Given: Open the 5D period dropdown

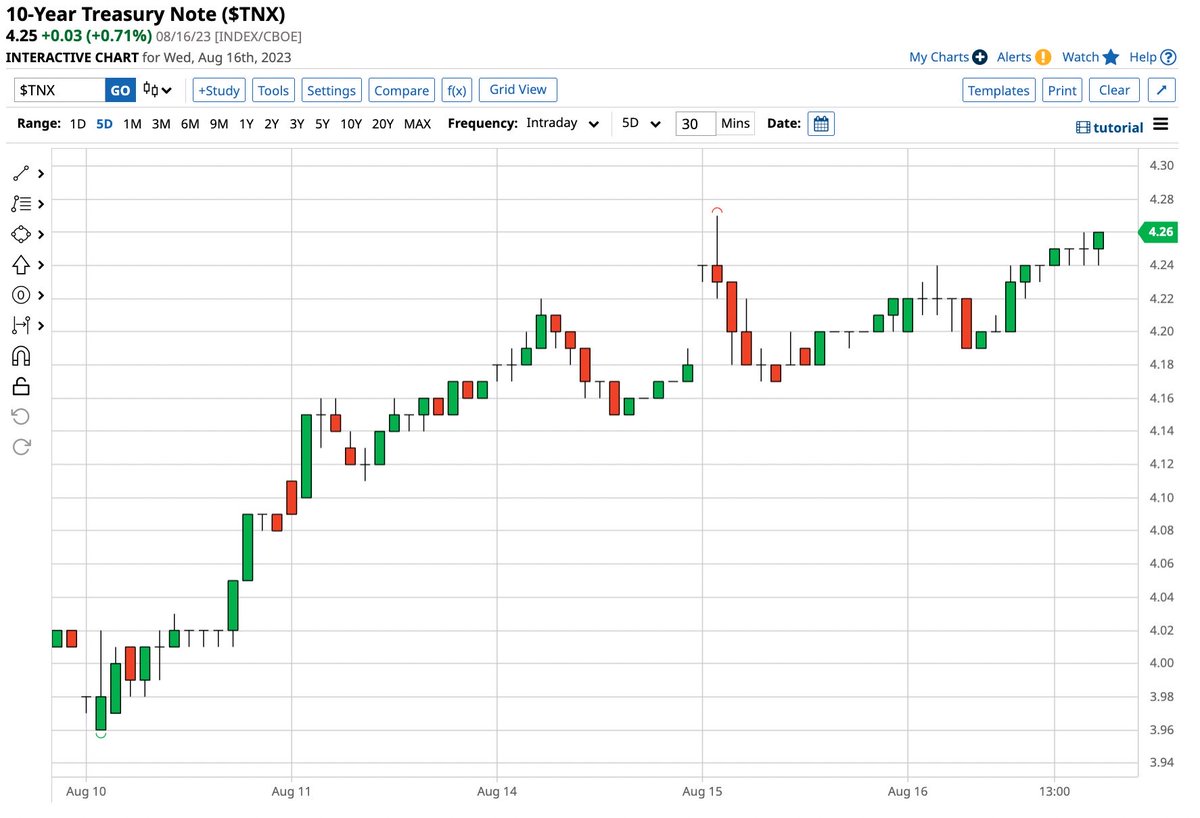Looking at the screenshot, I should pos(641,124).
